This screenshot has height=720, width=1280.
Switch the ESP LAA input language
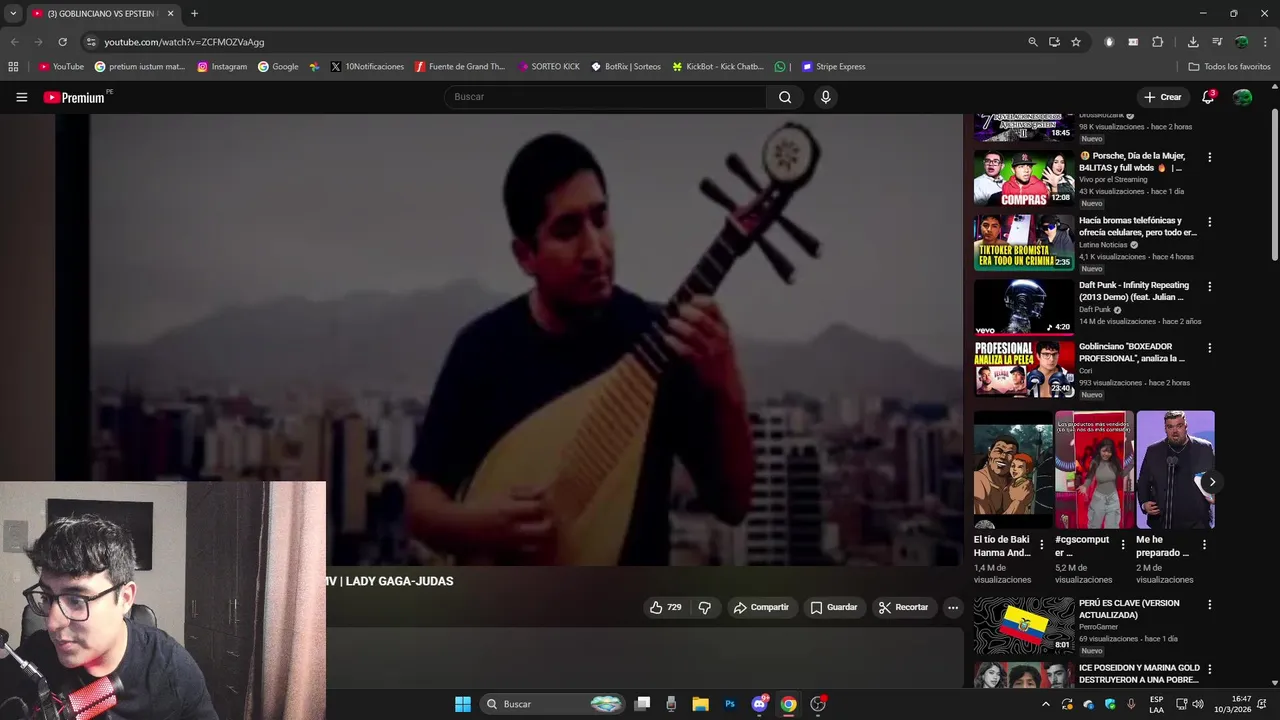(1157, 704)
